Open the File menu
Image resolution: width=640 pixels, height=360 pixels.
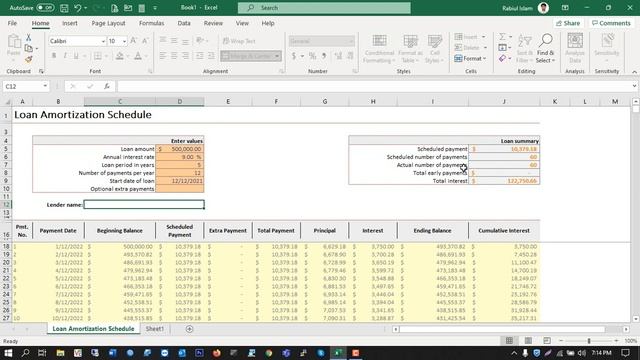coord(12,23)
